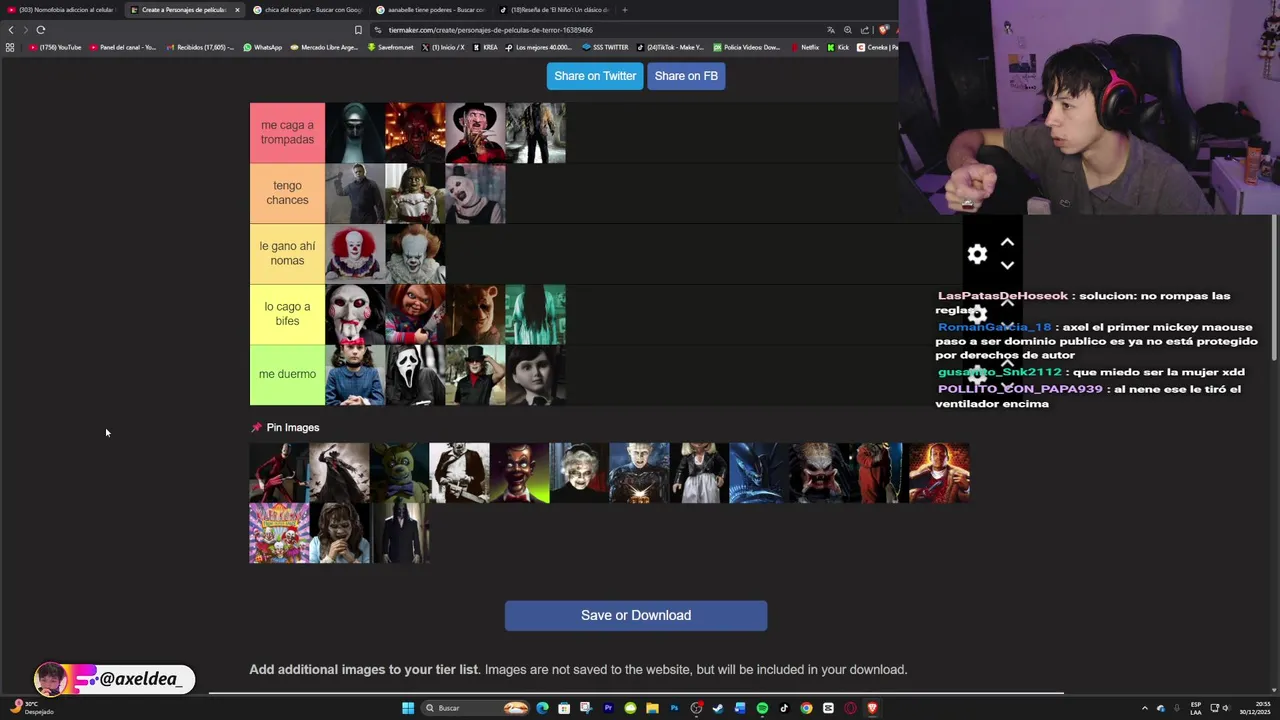
Task: Open a new browser tab
Action: click(x=624, y=10)
